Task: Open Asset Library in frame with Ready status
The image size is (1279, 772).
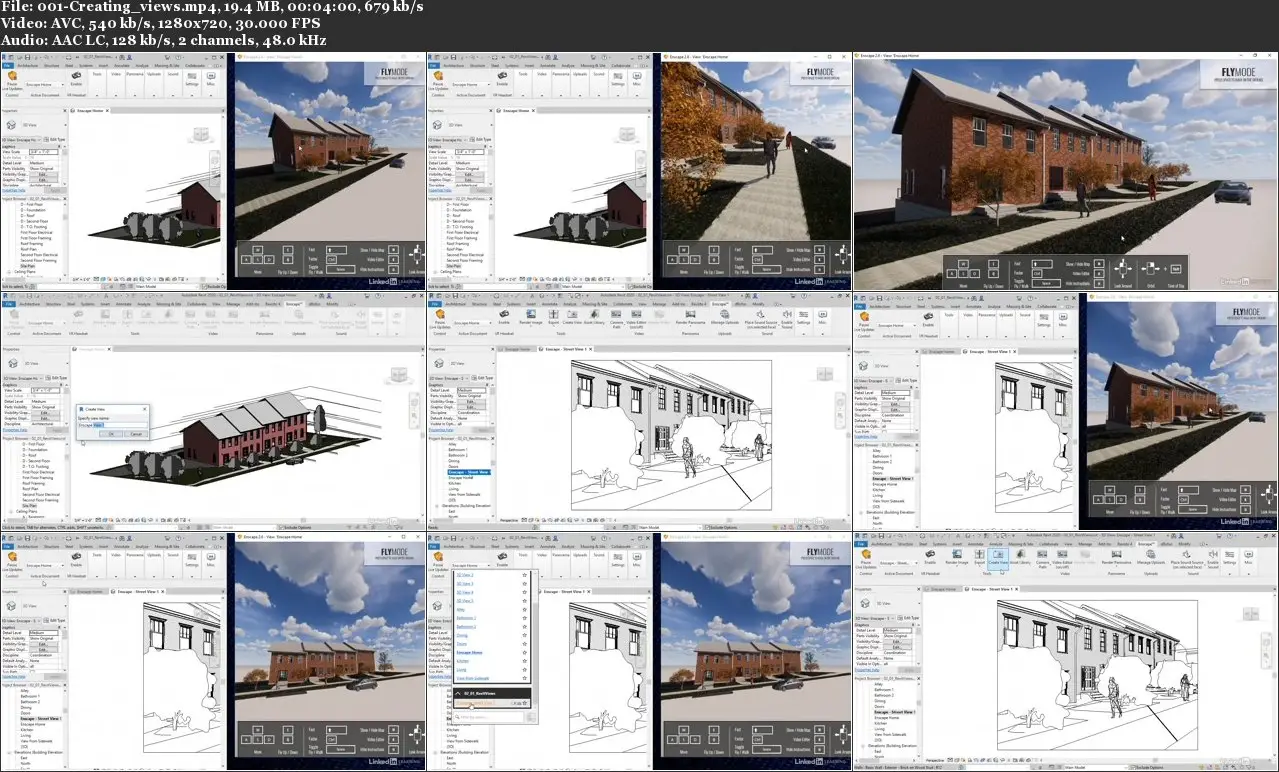Action: point(594,315)
